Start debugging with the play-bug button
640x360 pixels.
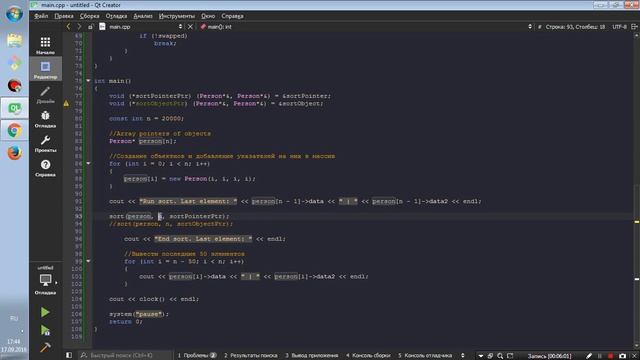point(45,330)
